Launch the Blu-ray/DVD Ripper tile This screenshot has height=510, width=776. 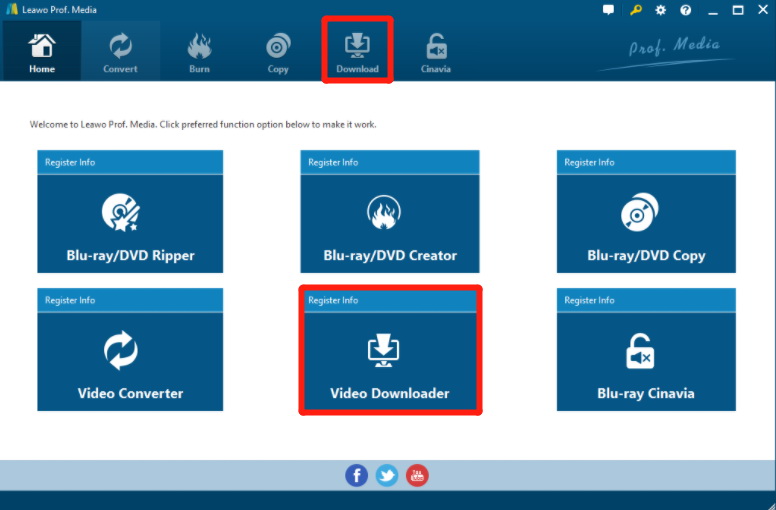point(130,222)
